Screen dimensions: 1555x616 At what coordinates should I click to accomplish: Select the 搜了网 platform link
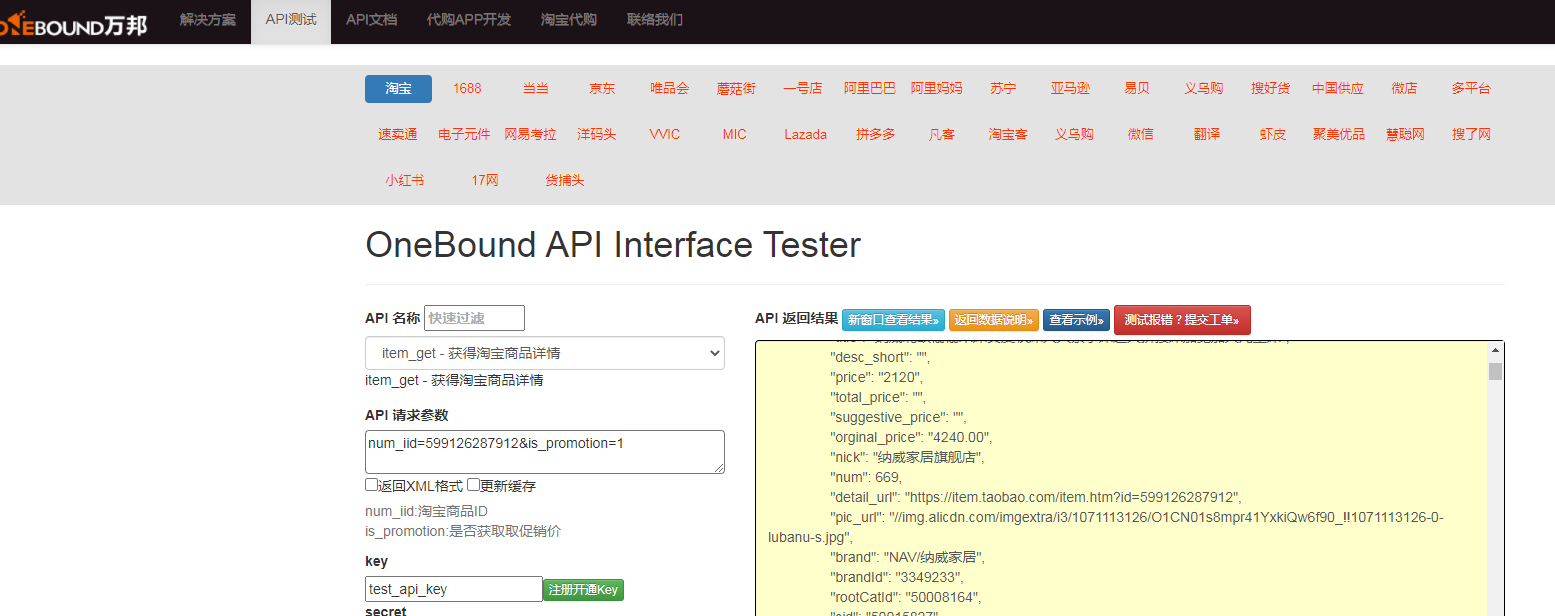click(1472, 134)
